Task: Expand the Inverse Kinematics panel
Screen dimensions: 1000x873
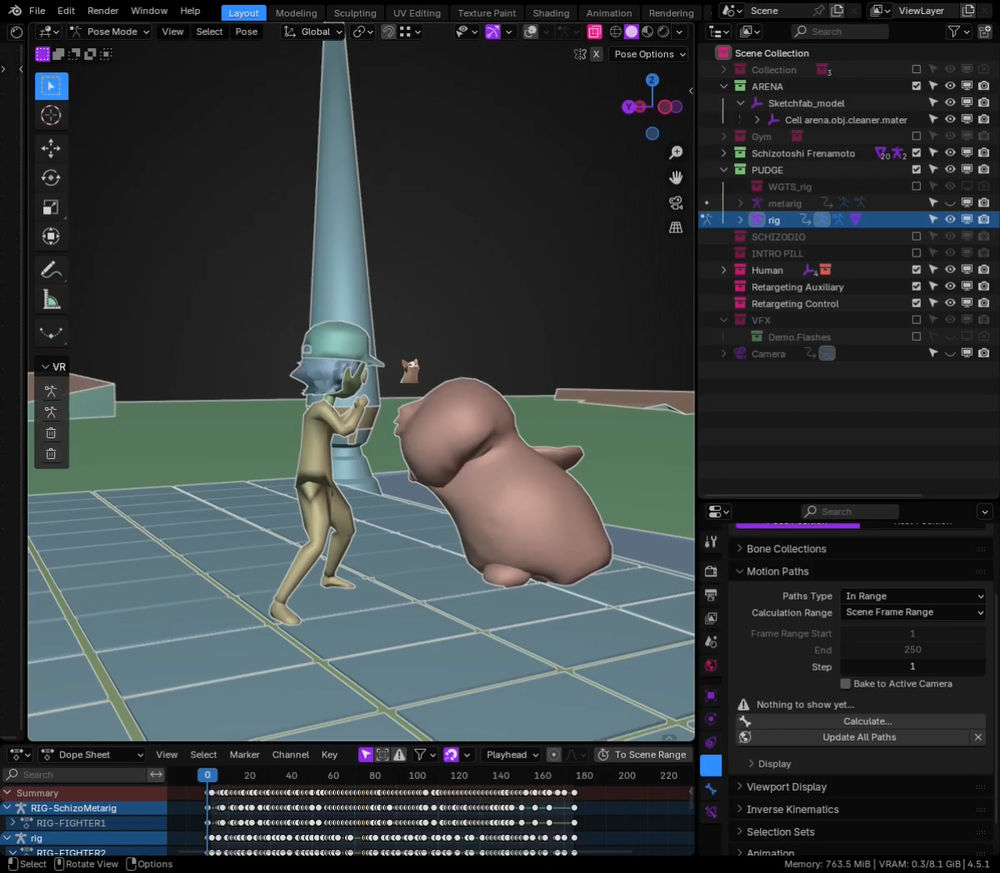Action: point(792,809)
